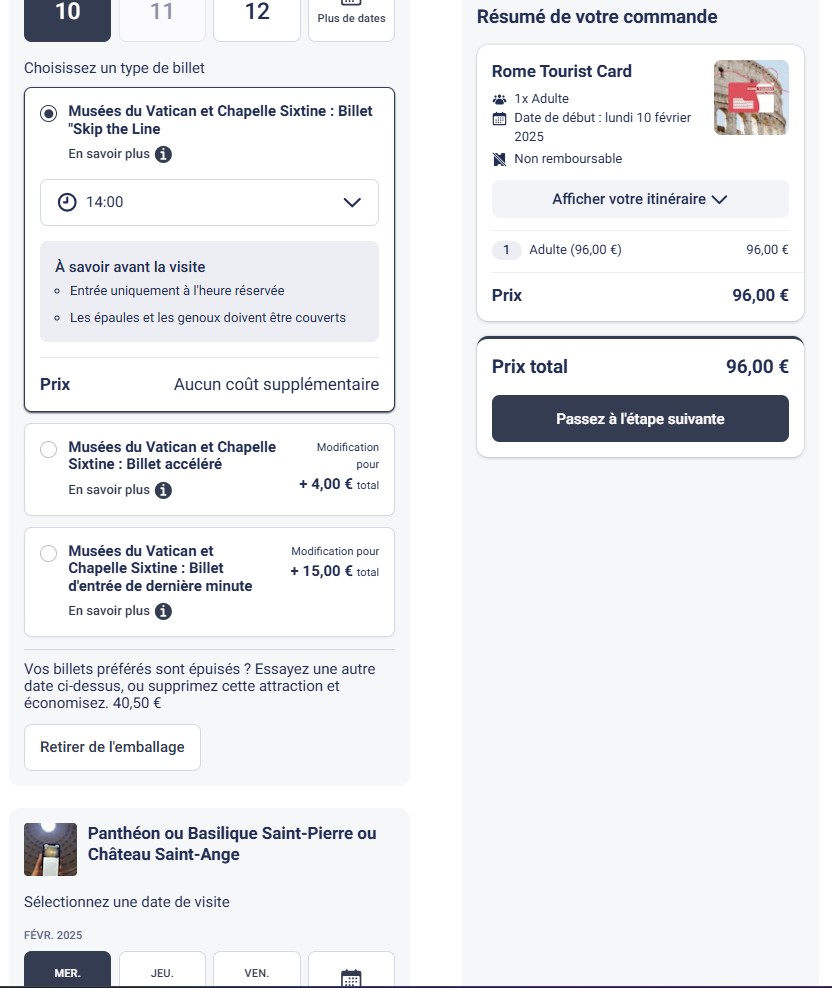This screenshot has width=832, height=988.
Task: Select date 12 for Vatican visit
Action: pyautogui.click(x=257, y=13)
